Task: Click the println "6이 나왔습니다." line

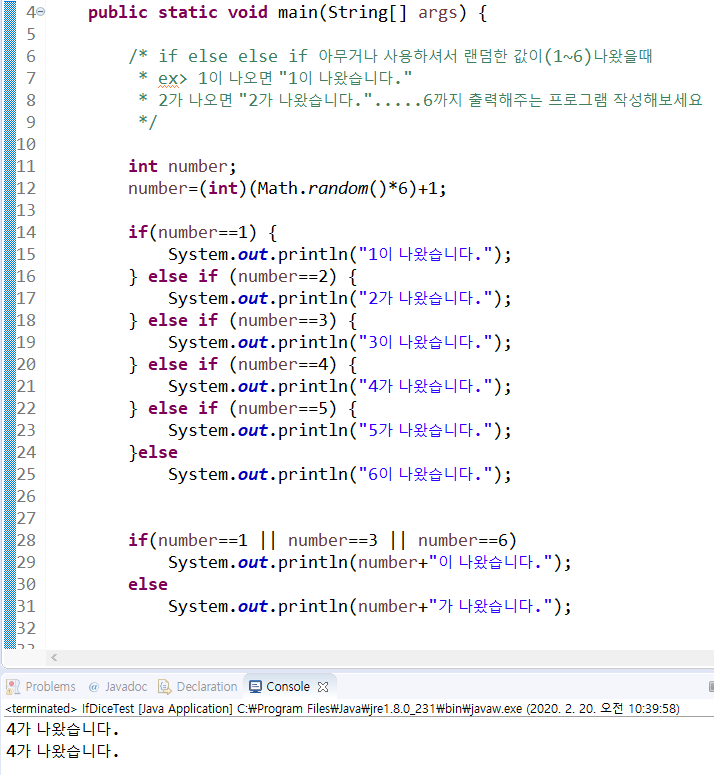Action: (x=339, y=474)
